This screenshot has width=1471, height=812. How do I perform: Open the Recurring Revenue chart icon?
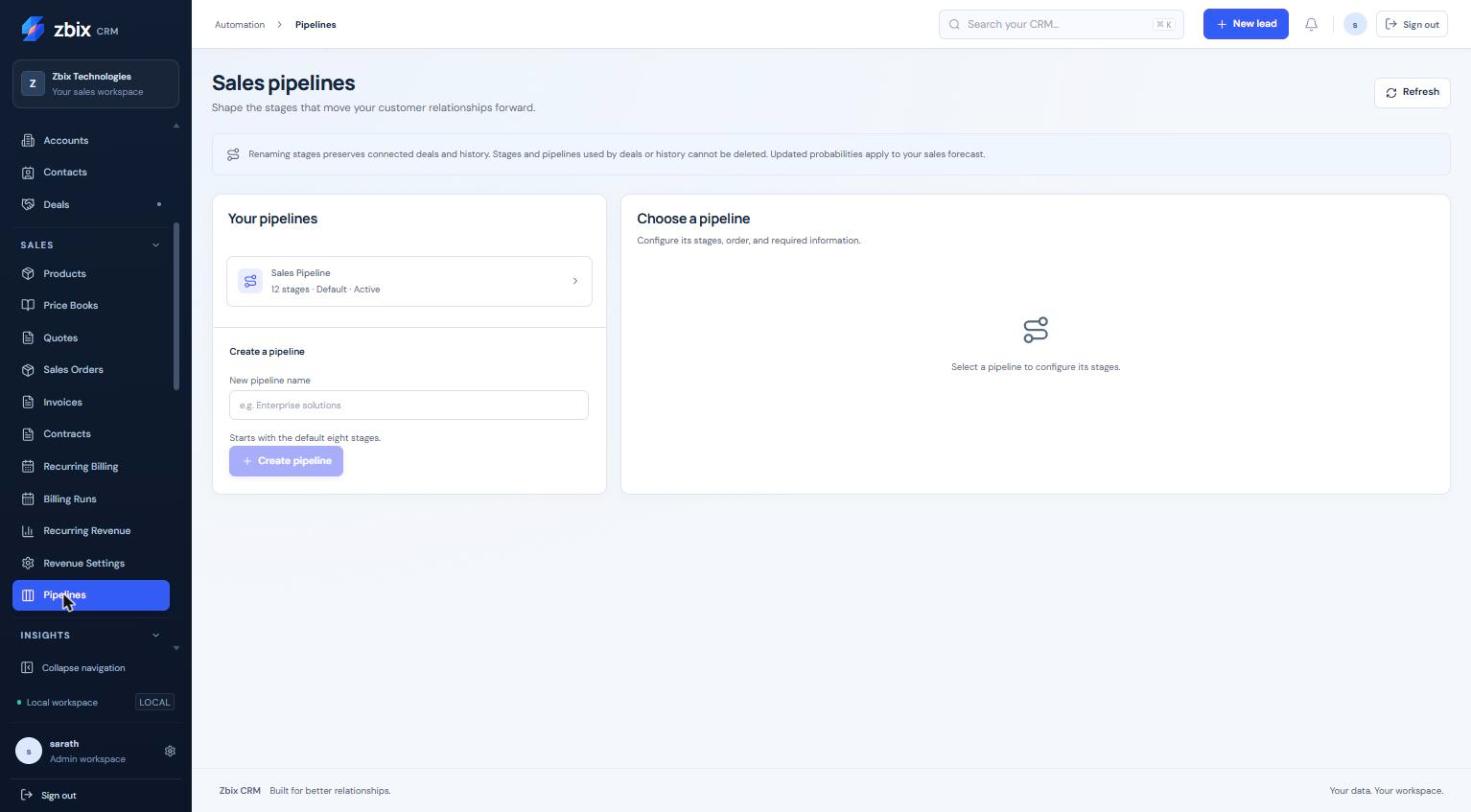28,531
